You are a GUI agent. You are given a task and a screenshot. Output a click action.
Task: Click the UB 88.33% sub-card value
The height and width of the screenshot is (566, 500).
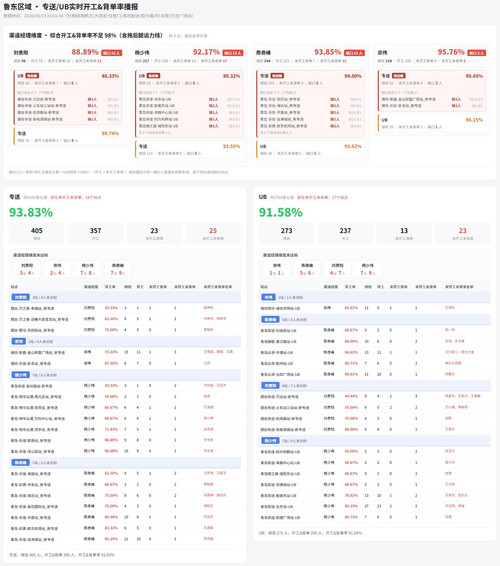point(110,76)
